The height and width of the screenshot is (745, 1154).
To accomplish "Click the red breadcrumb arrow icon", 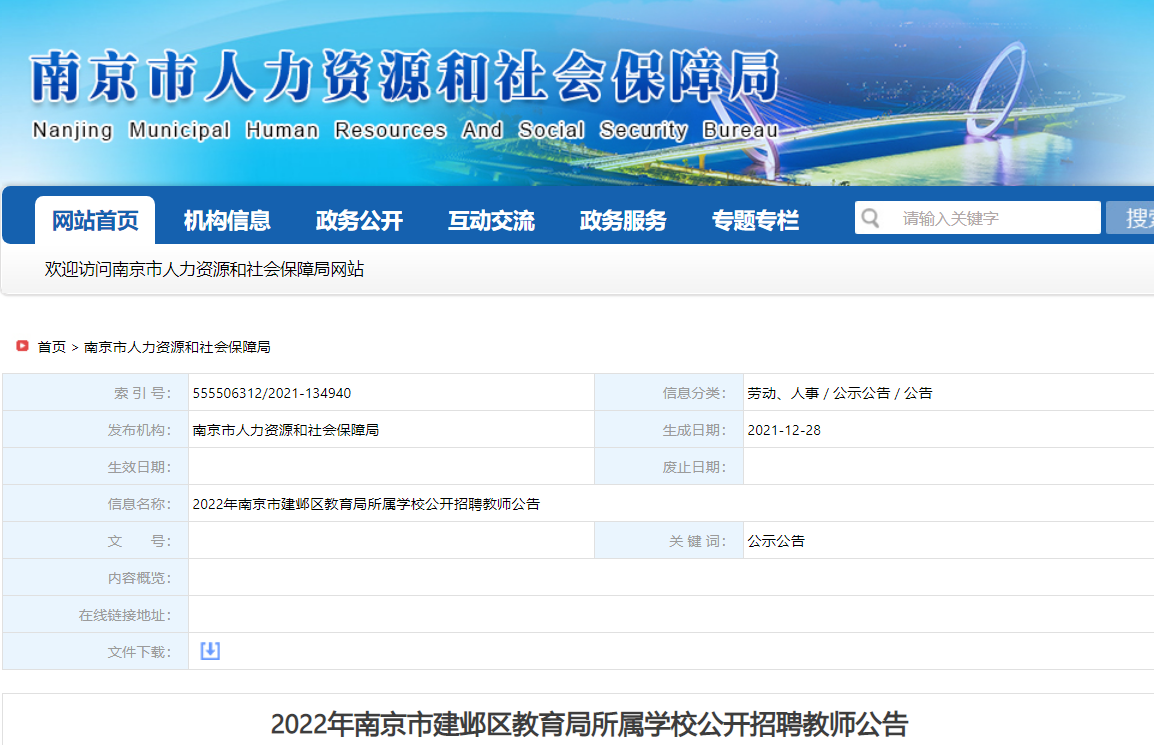I will (23, 345).
